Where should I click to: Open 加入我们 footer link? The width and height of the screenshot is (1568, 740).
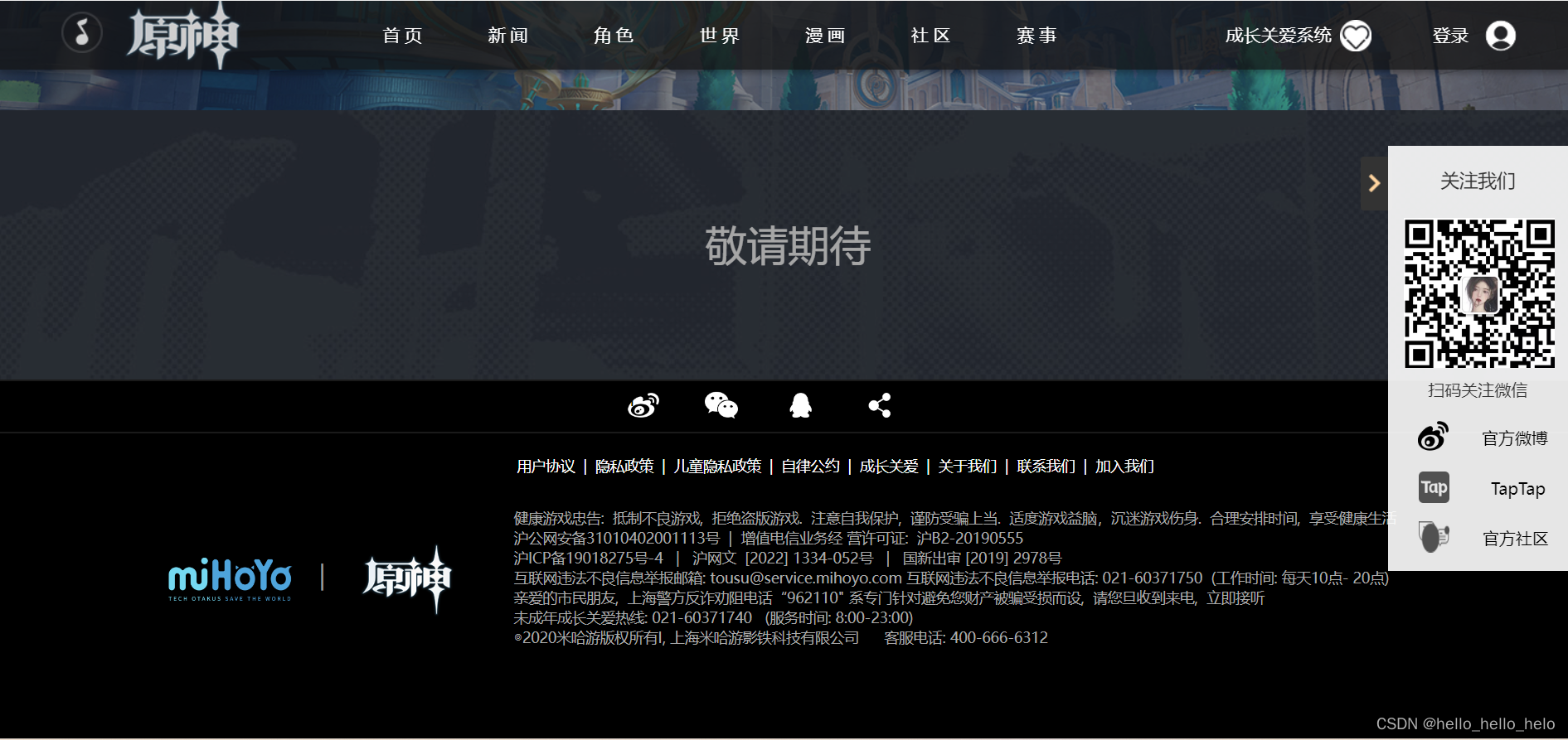[x=1124, y=467]
